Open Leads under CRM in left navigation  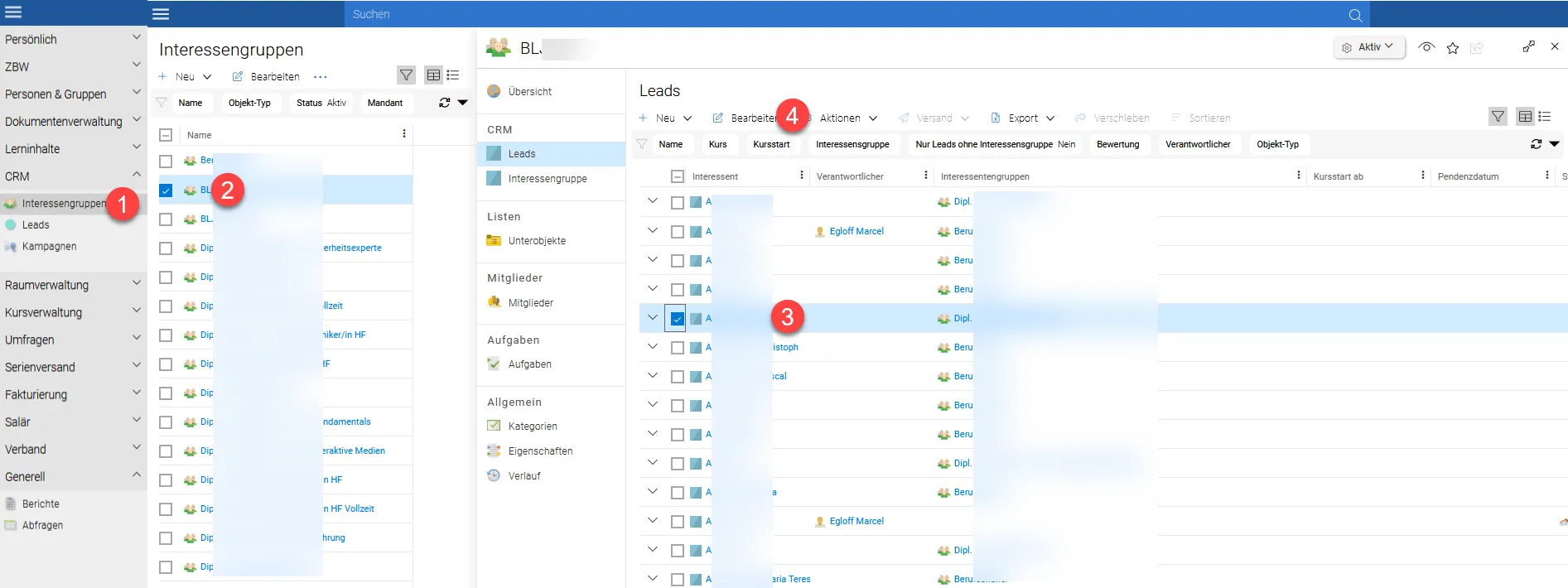(36, 224)
